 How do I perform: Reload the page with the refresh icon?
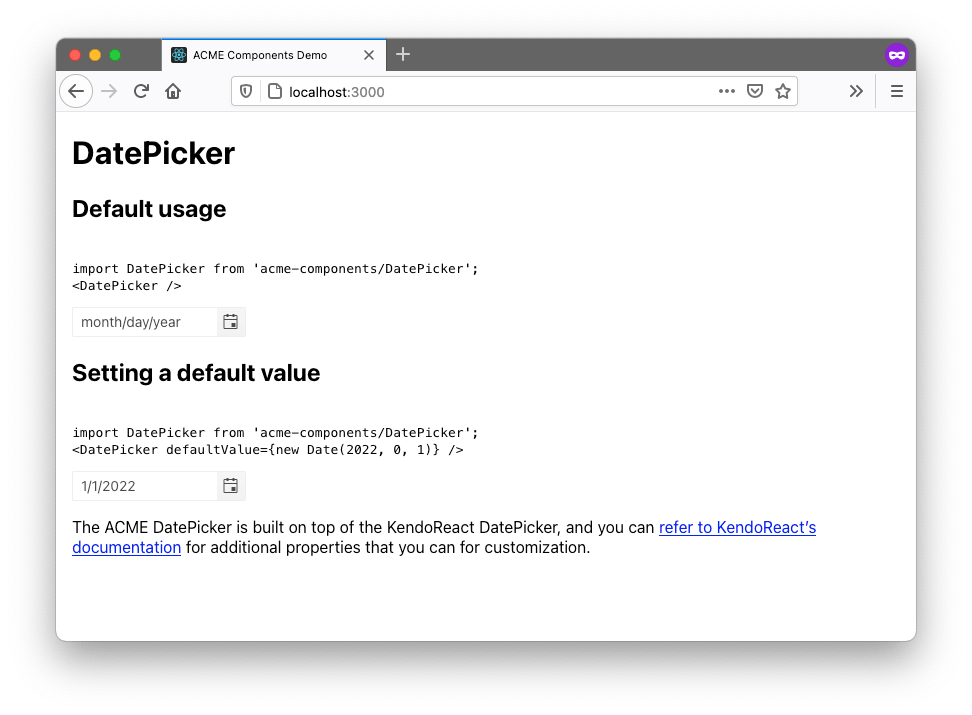141,91
